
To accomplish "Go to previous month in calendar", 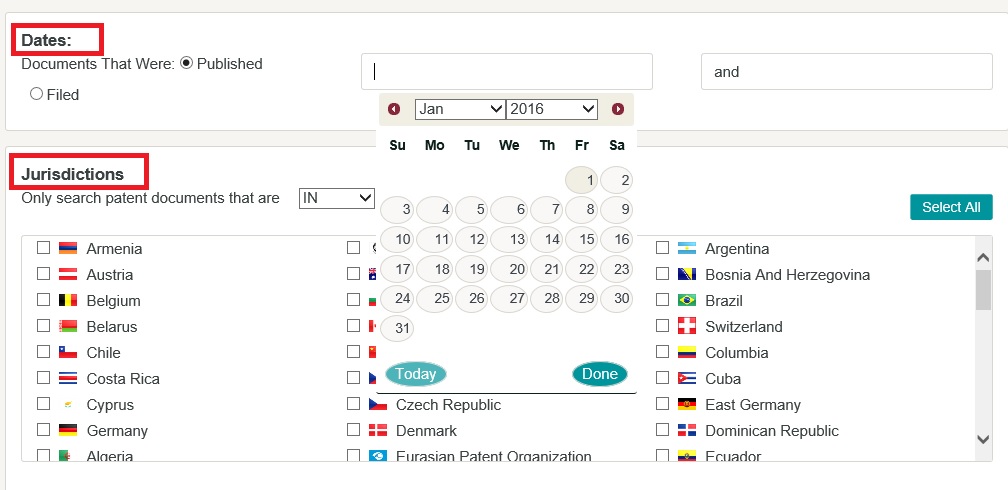I will (x=394, y=109).
